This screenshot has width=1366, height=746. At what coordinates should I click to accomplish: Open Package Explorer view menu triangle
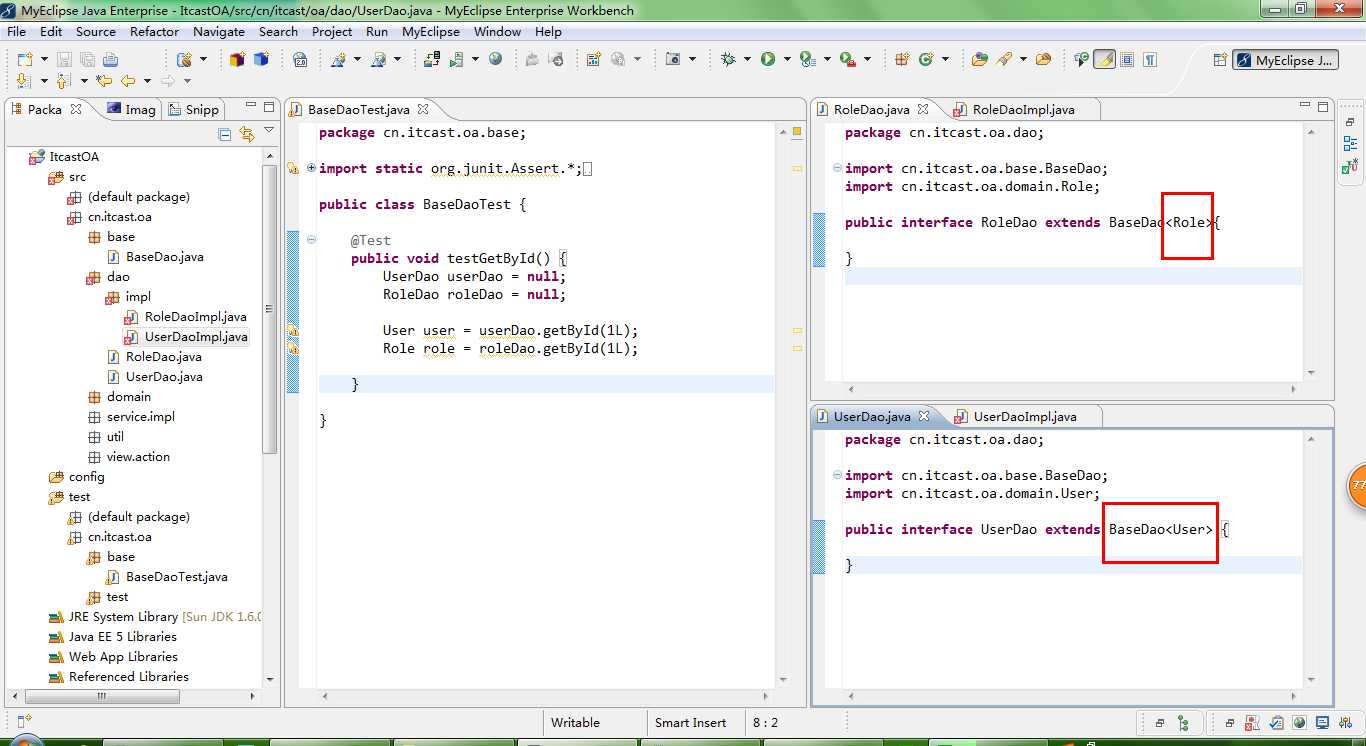(269, 131)
